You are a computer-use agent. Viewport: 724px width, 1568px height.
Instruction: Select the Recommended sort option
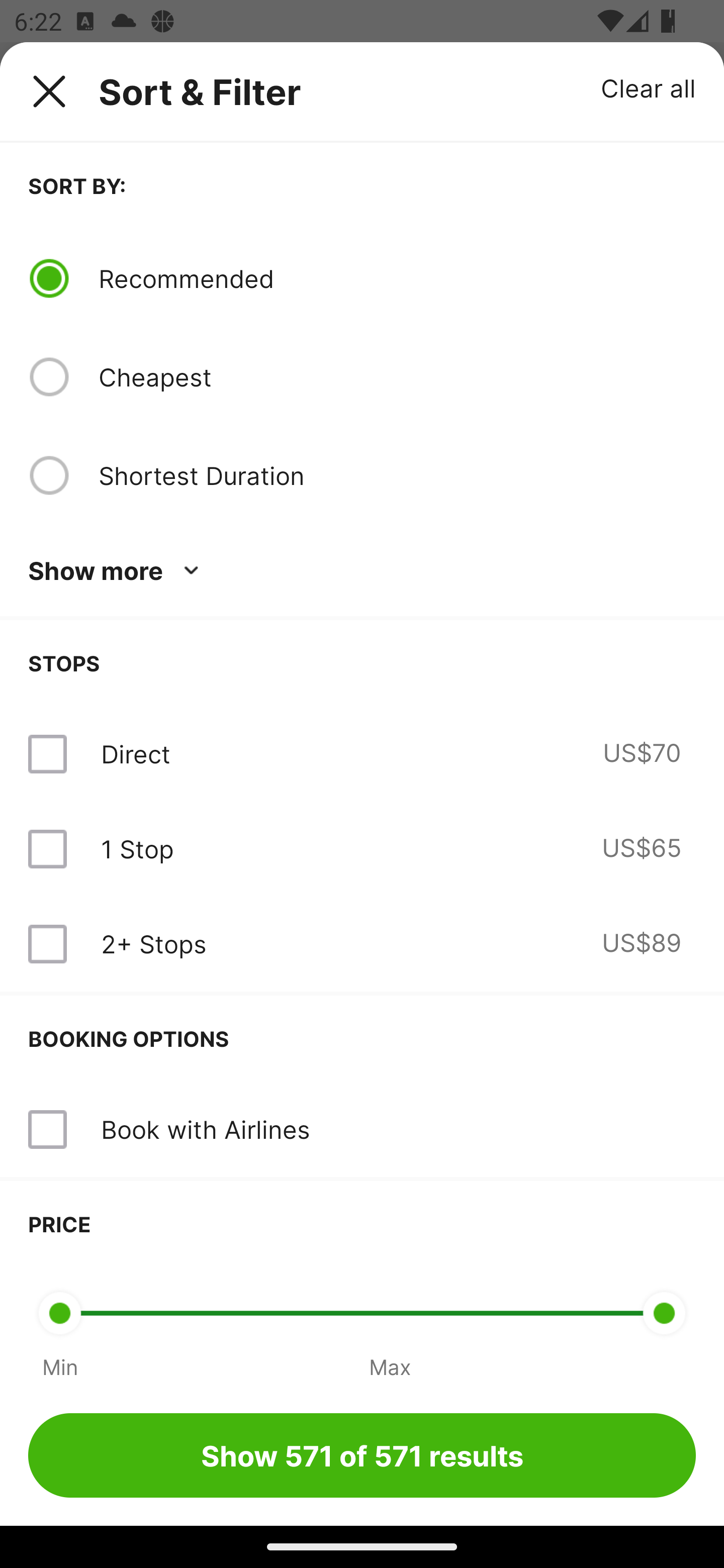pyautogui.click(x=49, y=278)
